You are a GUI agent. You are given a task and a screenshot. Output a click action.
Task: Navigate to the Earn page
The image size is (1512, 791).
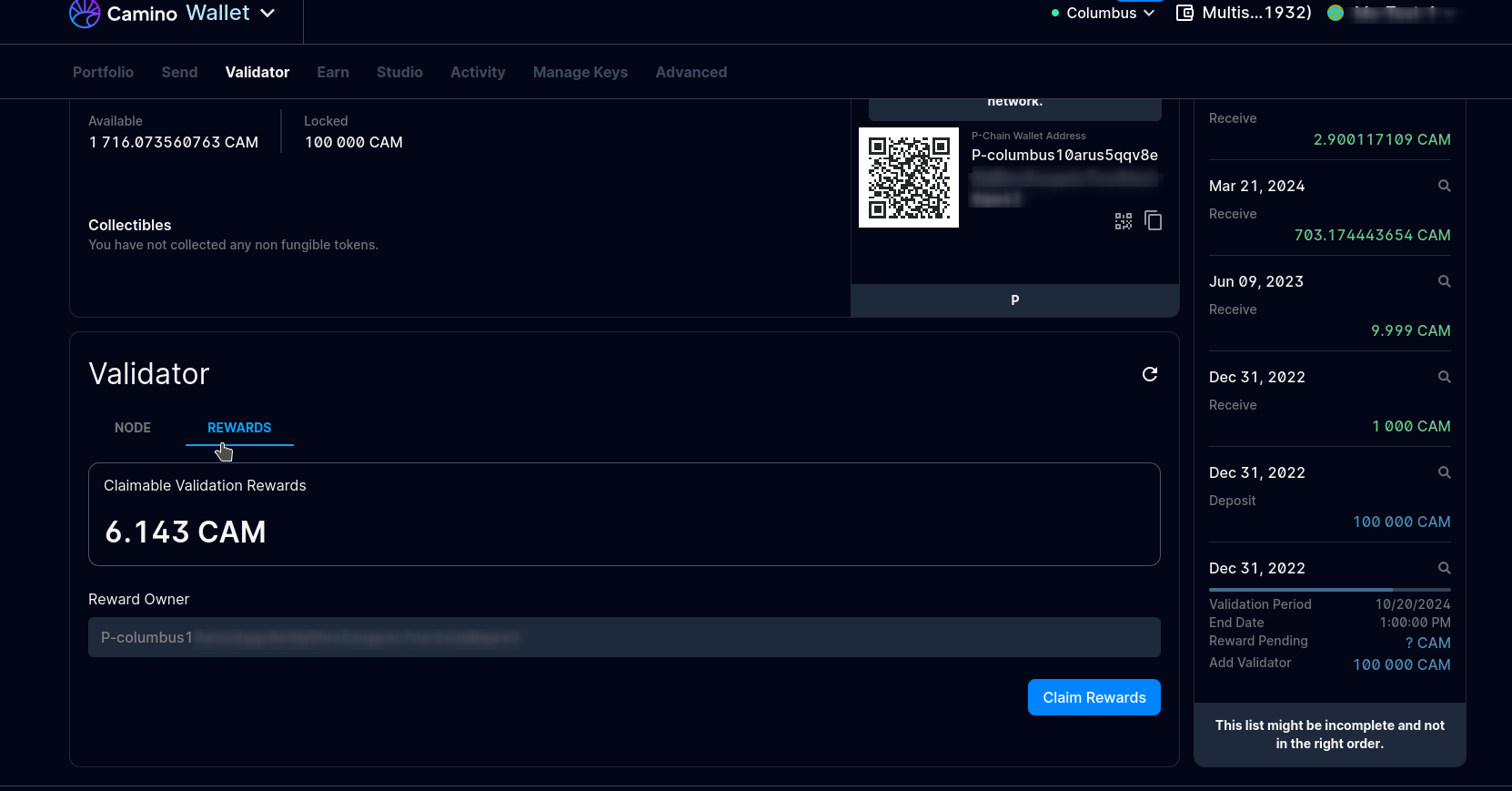(333, 72)
